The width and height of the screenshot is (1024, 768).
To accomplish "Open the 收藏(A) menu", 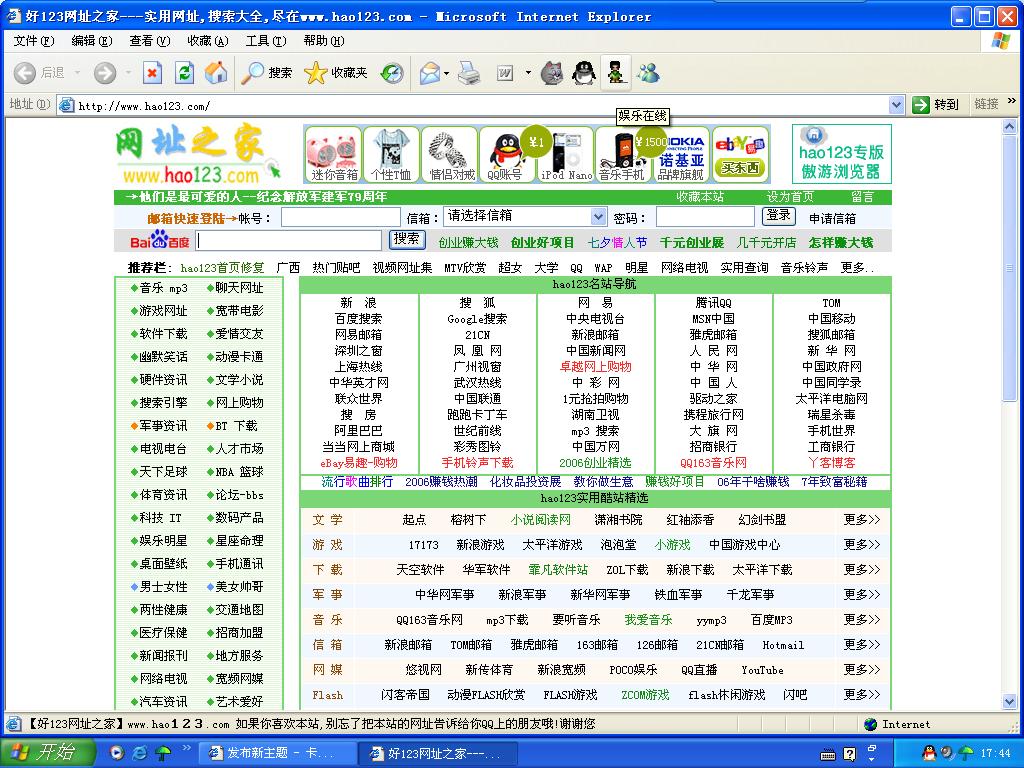I will click(208, 41).
